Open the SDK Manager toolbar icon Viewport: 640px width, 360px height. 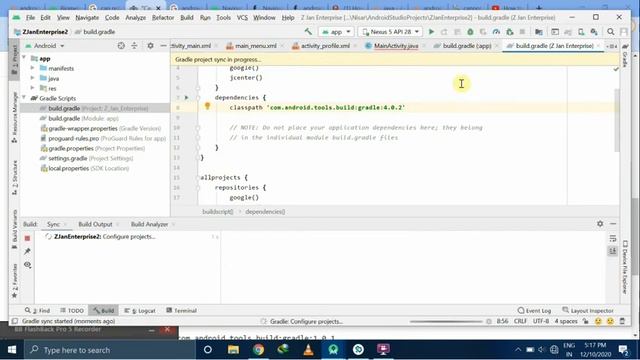click(x=594, y=32)
